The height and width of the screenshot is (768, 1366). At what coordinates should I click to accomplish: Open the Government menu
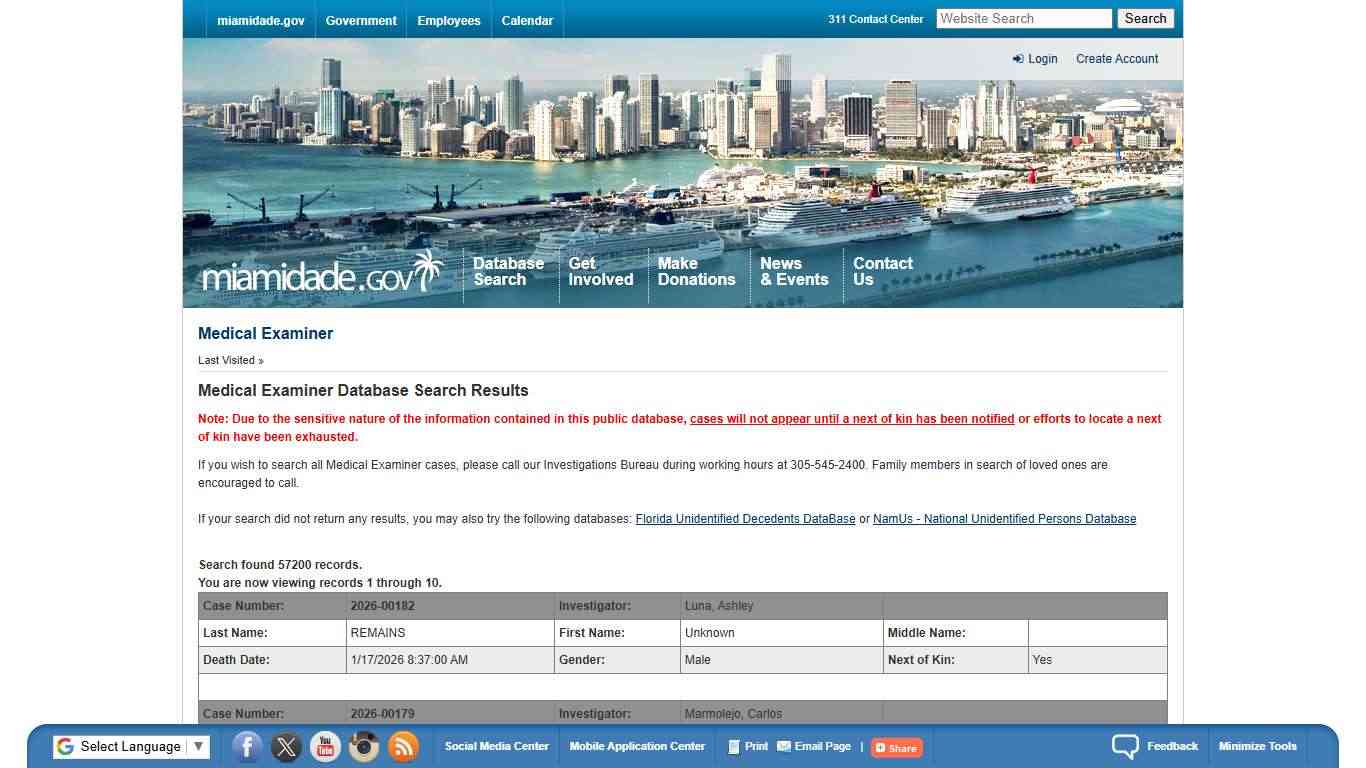click(361, 20)
